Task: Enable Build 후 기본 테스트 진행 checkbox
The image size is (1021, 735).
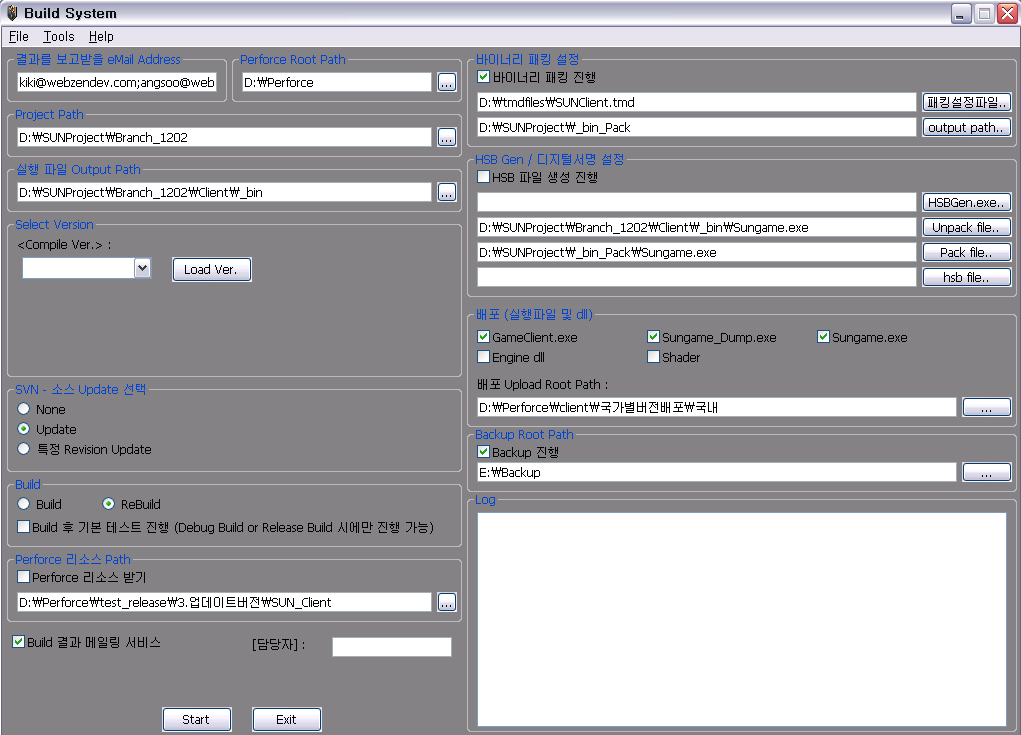Action: 23,527
